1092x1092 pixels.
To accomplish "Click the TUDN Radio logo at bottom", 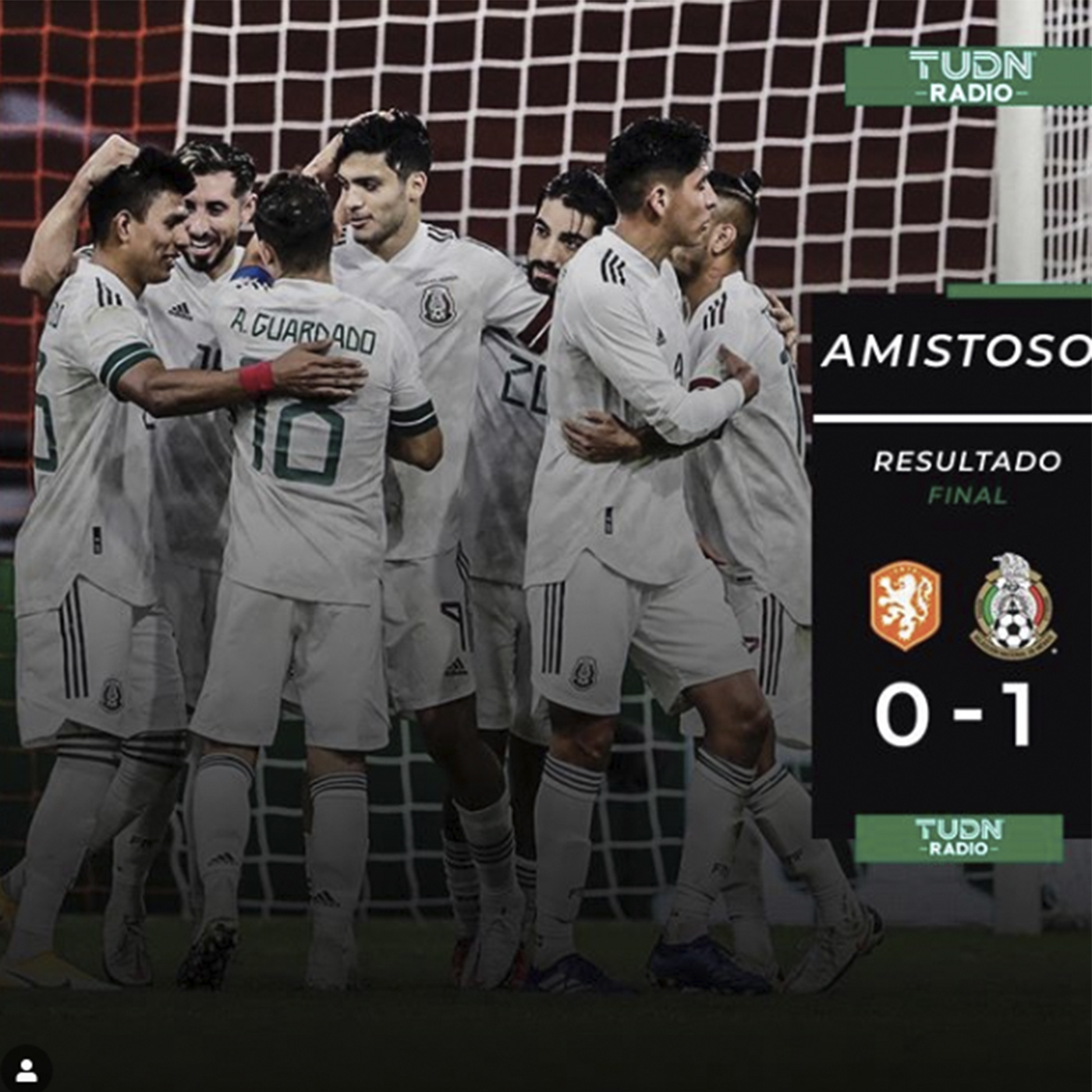I will coord(959,838).
